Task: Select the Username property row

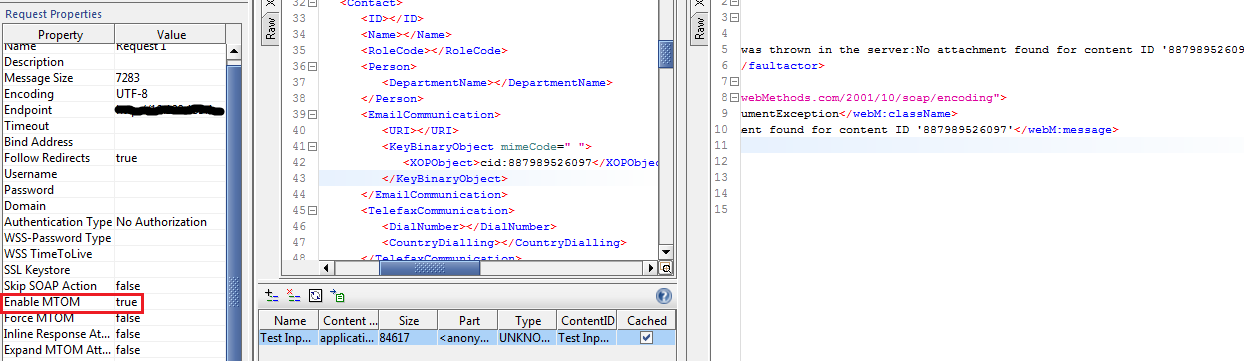Action: click(114, 174)
